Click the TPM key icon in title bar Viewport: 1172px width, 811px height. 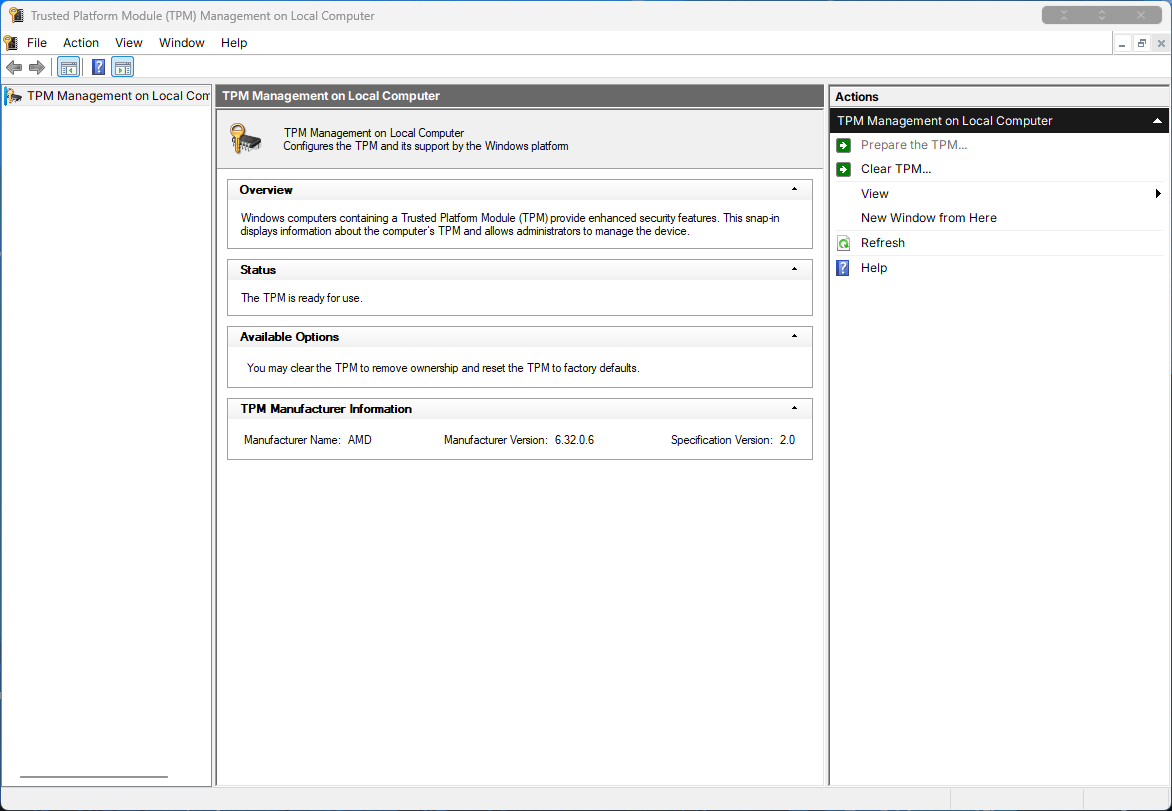(16, 15)
